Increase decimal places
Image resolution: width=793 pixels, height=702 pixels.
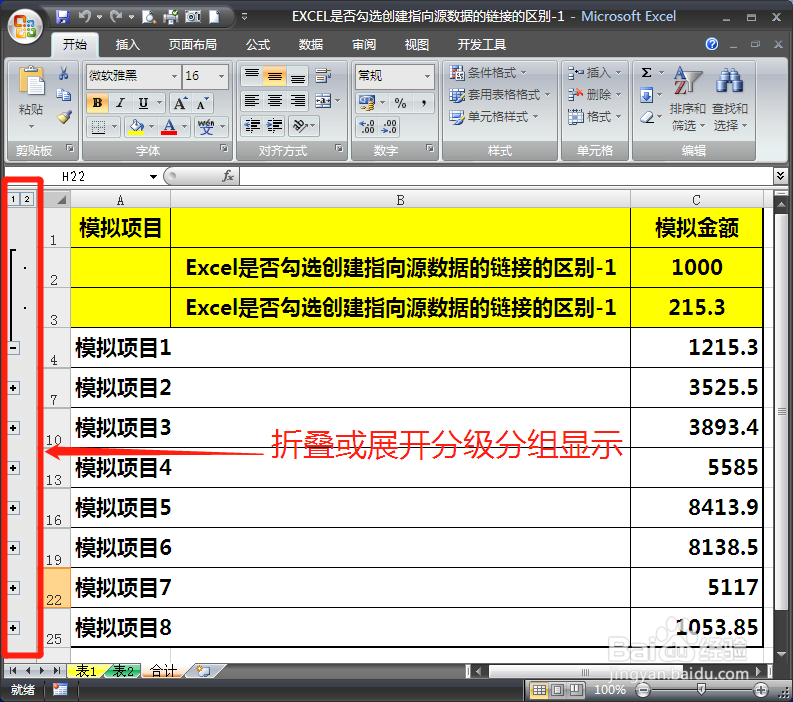tap(367, 126)
